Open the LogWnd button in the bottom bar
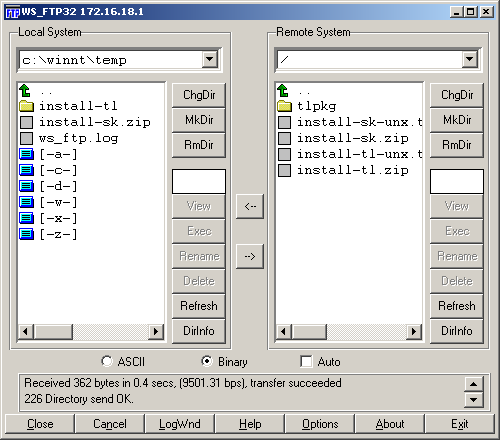Image resolution: width=500 pixels, height=440 pixels. [180, 424]
